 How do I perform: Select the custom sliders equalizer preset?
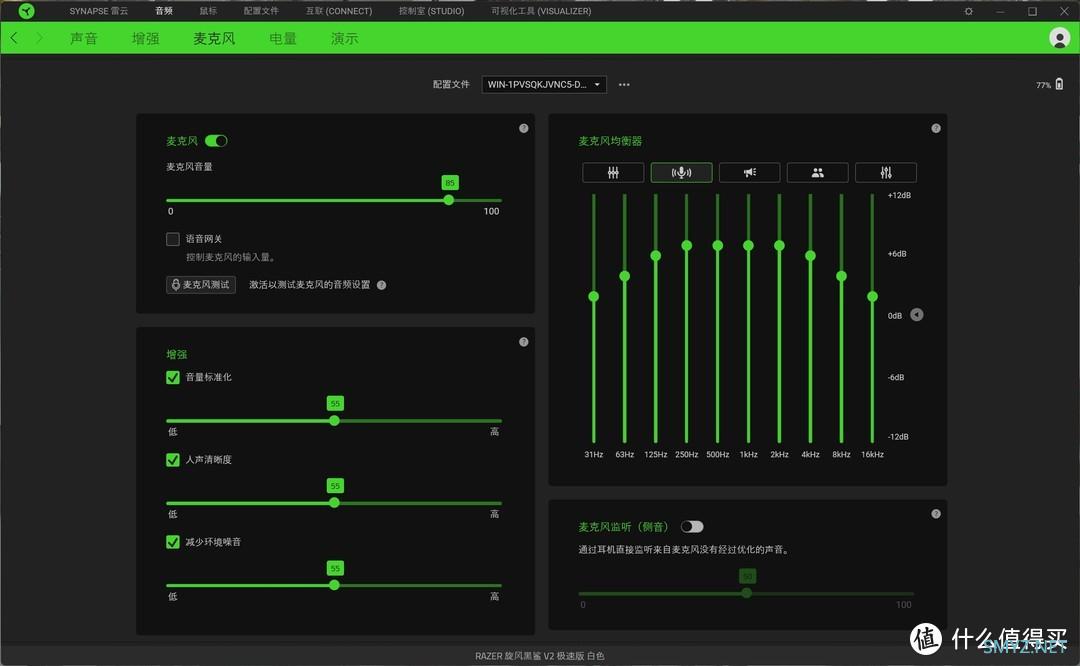pyautogui.click(x=886, y=172)
